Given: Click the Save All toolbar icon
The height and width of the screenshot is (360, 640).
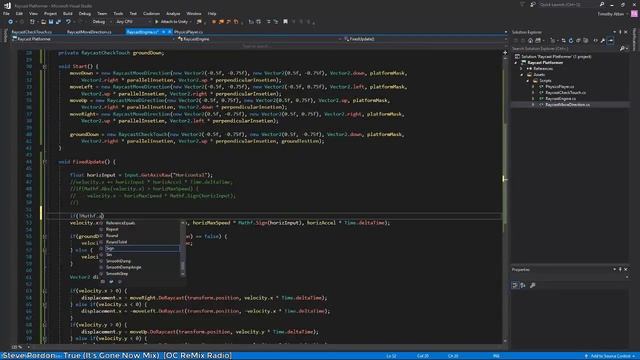Looking at the screenshot, I should coord(58,22).
